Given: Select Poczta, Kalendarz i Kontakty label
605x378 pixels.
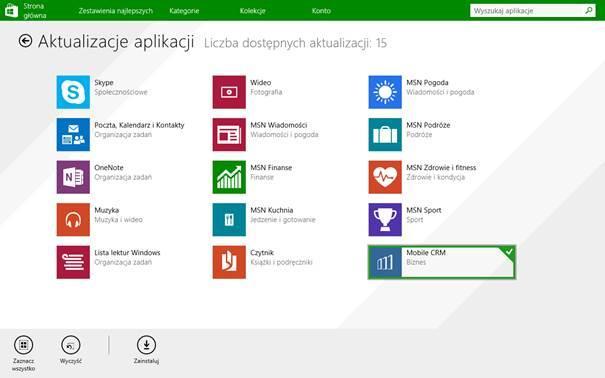Looking at the screenshot, I should point(139,125).
